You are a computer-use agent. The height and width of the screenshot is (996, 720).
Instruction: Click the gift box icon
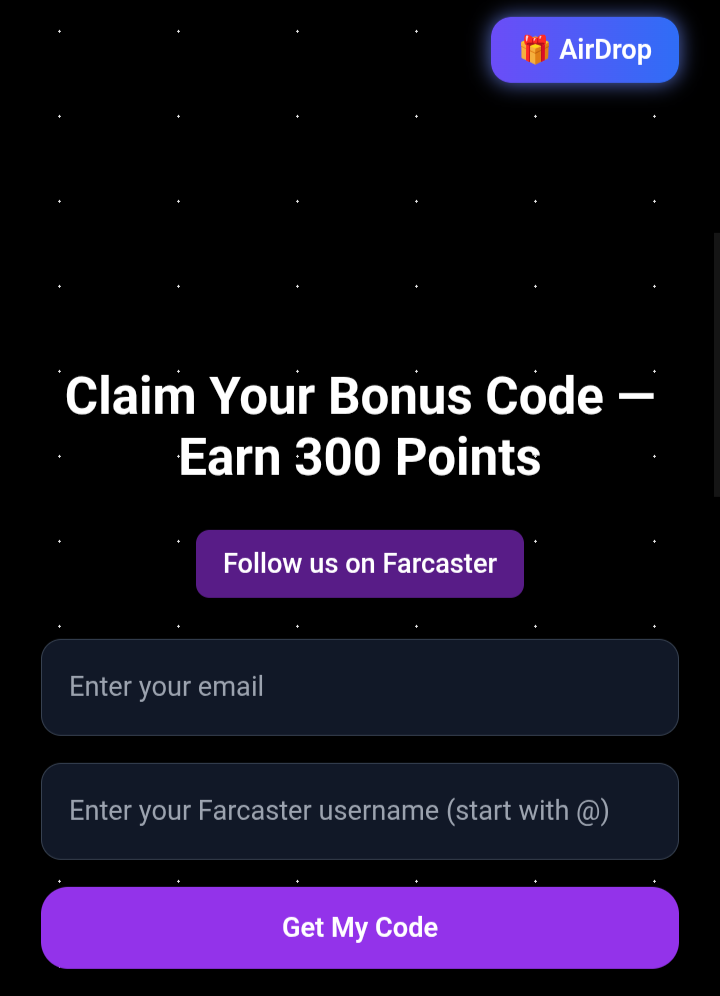534,50
